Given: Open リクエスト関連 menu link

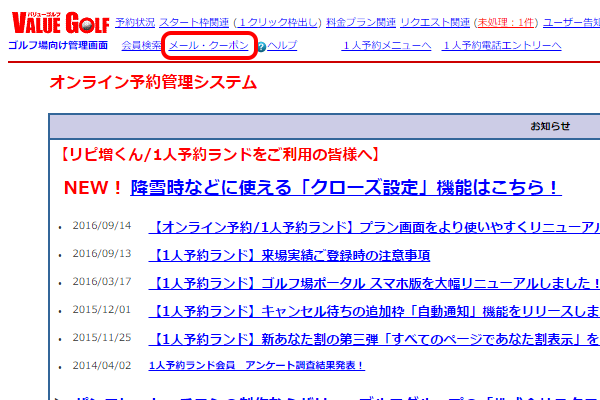Looking at the screenshot, I should 435,23.
